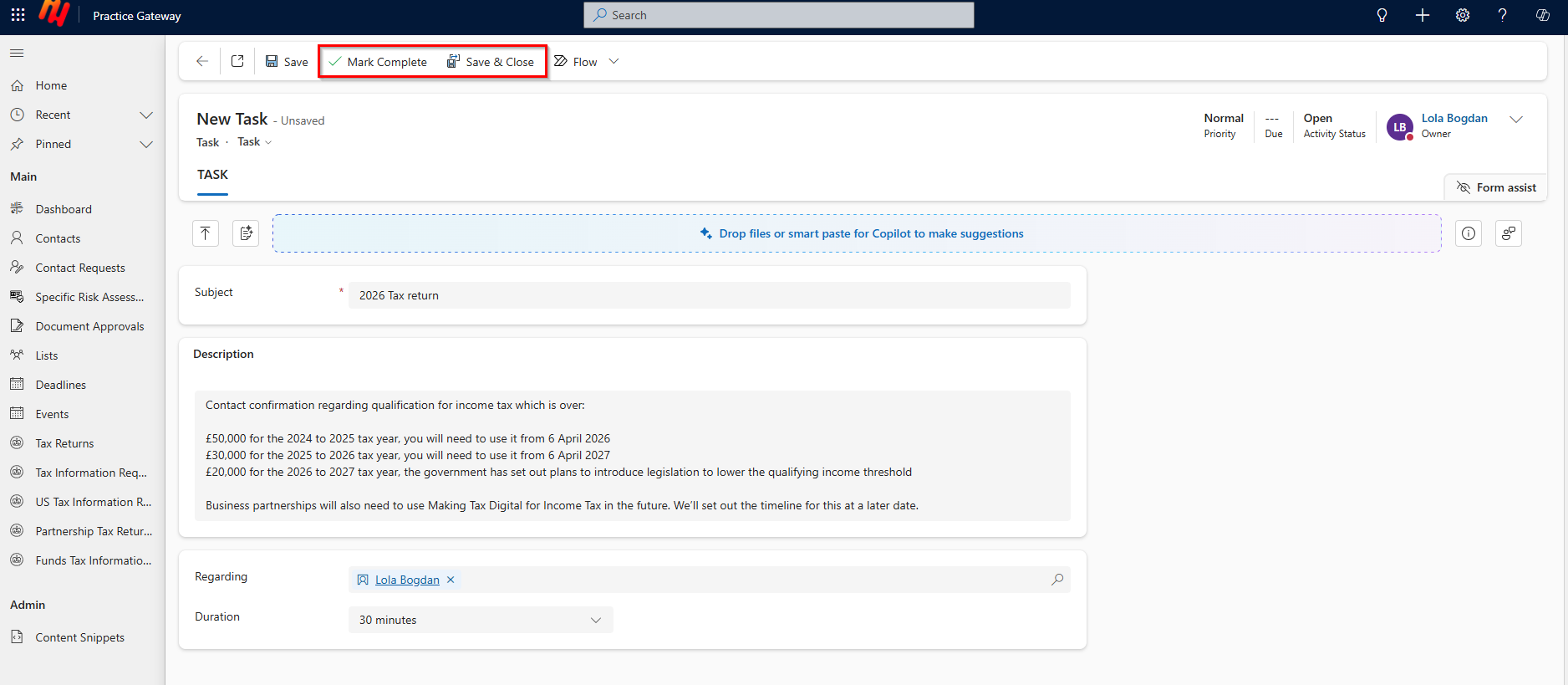Screen dimensions: 1568x685
Task: Open the Duration 30 minutes dropdown
Action: 481,620
